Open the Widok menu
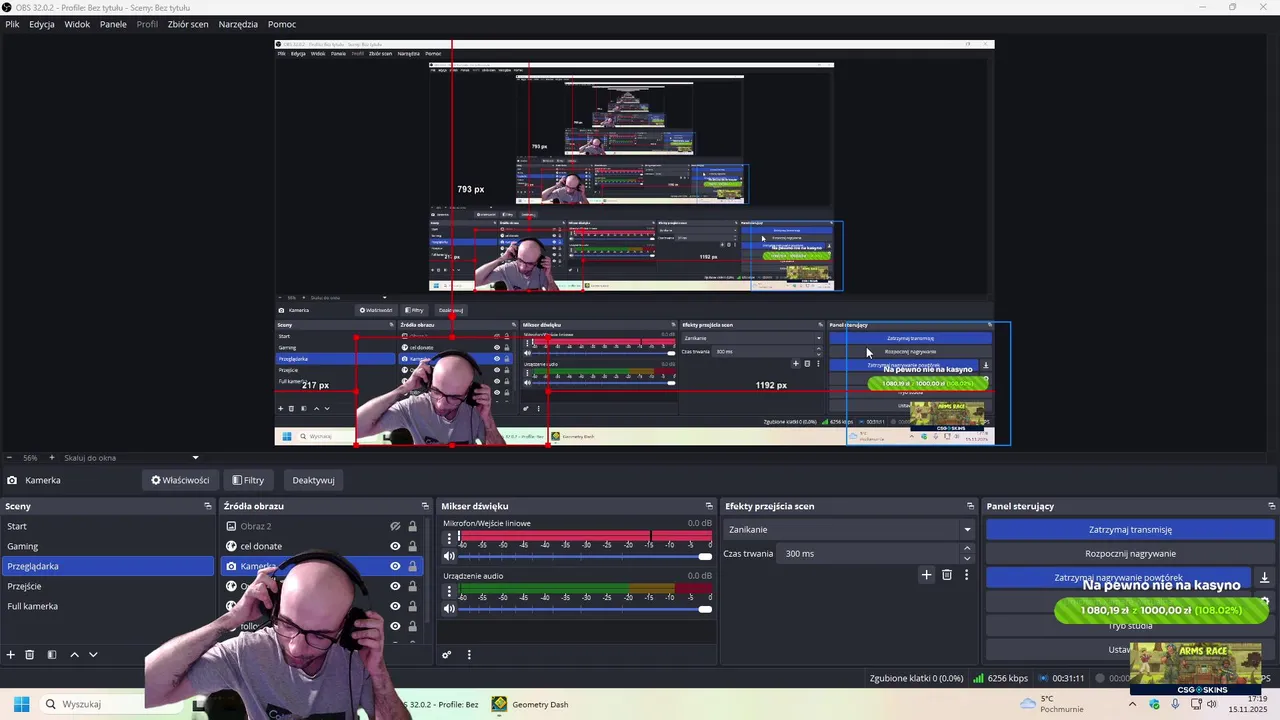The width and height of the screenshot is (1280, 720). tap(77, 24)
